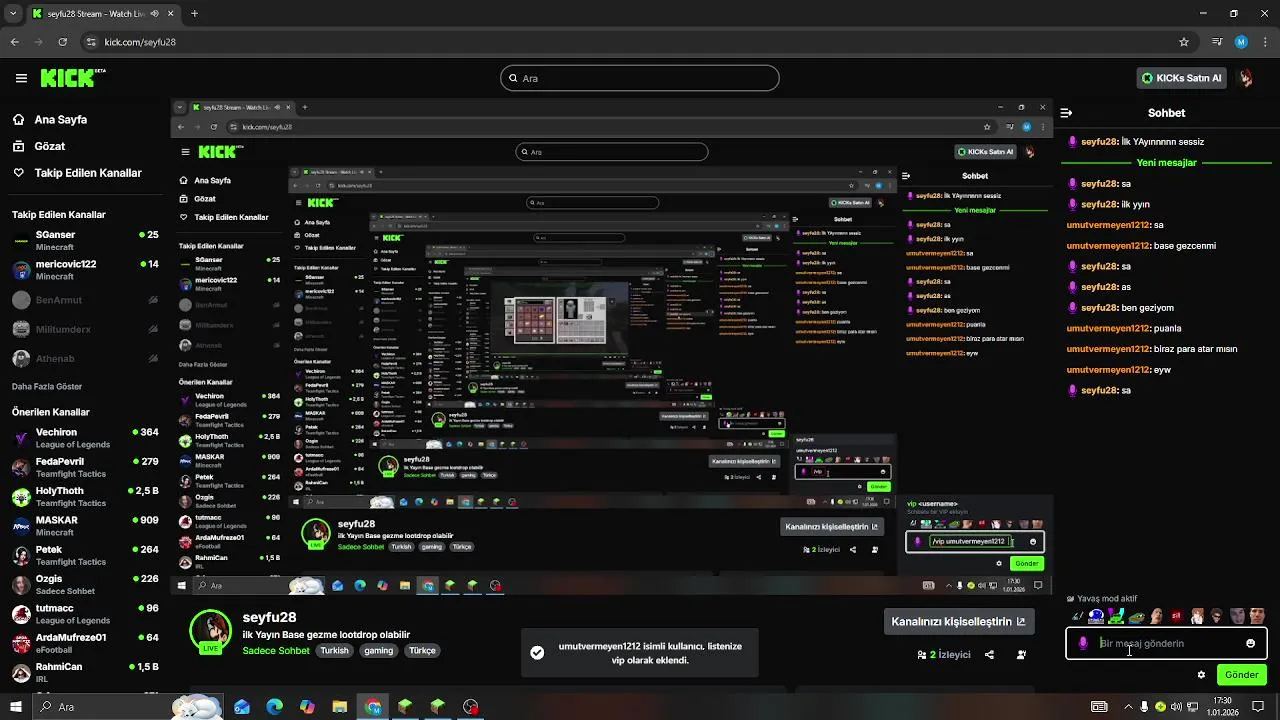Click the Ara search field in Kick header

pyautogui.click(x=640, y=78)
